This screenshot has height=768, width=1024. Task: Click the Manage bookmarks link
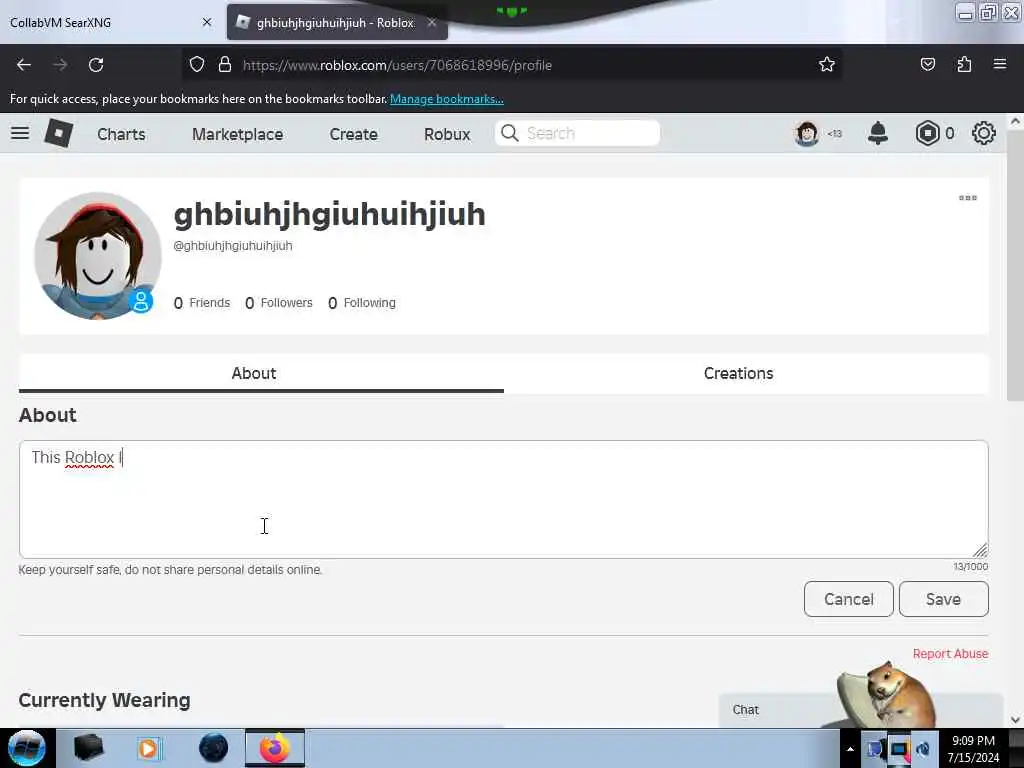(x=447, y=99)
